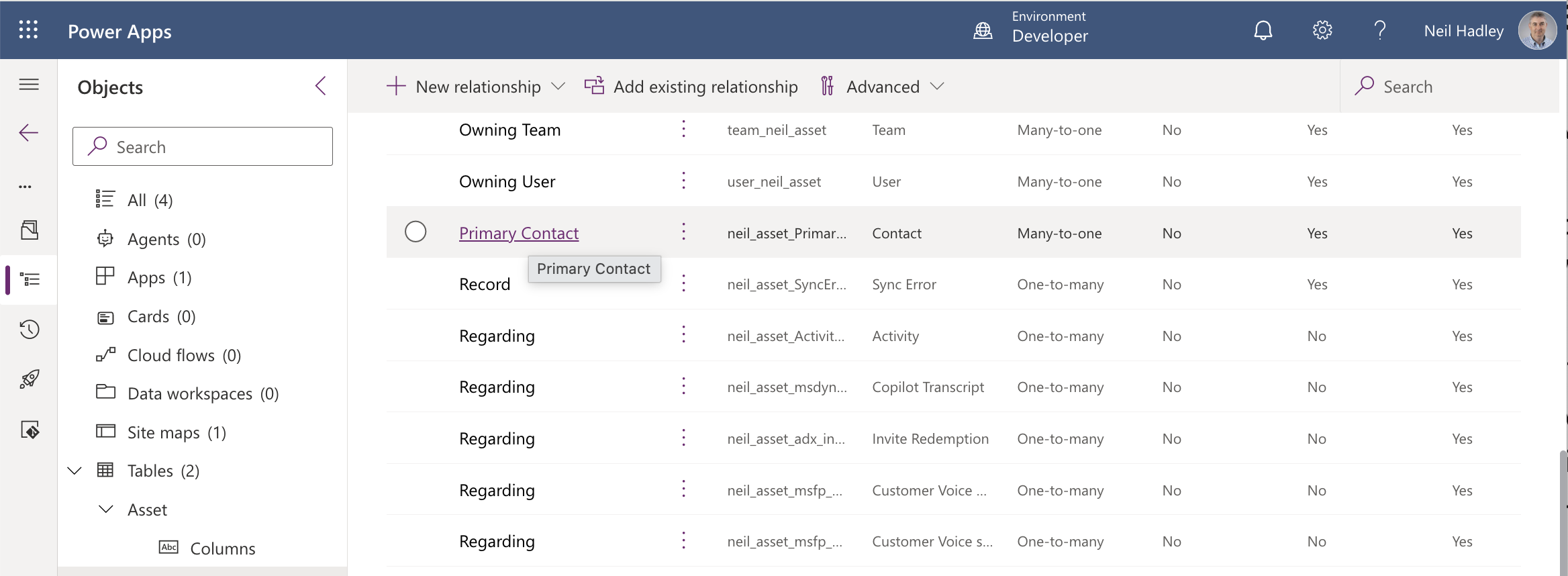Select the Asset table label

[148, 510]
